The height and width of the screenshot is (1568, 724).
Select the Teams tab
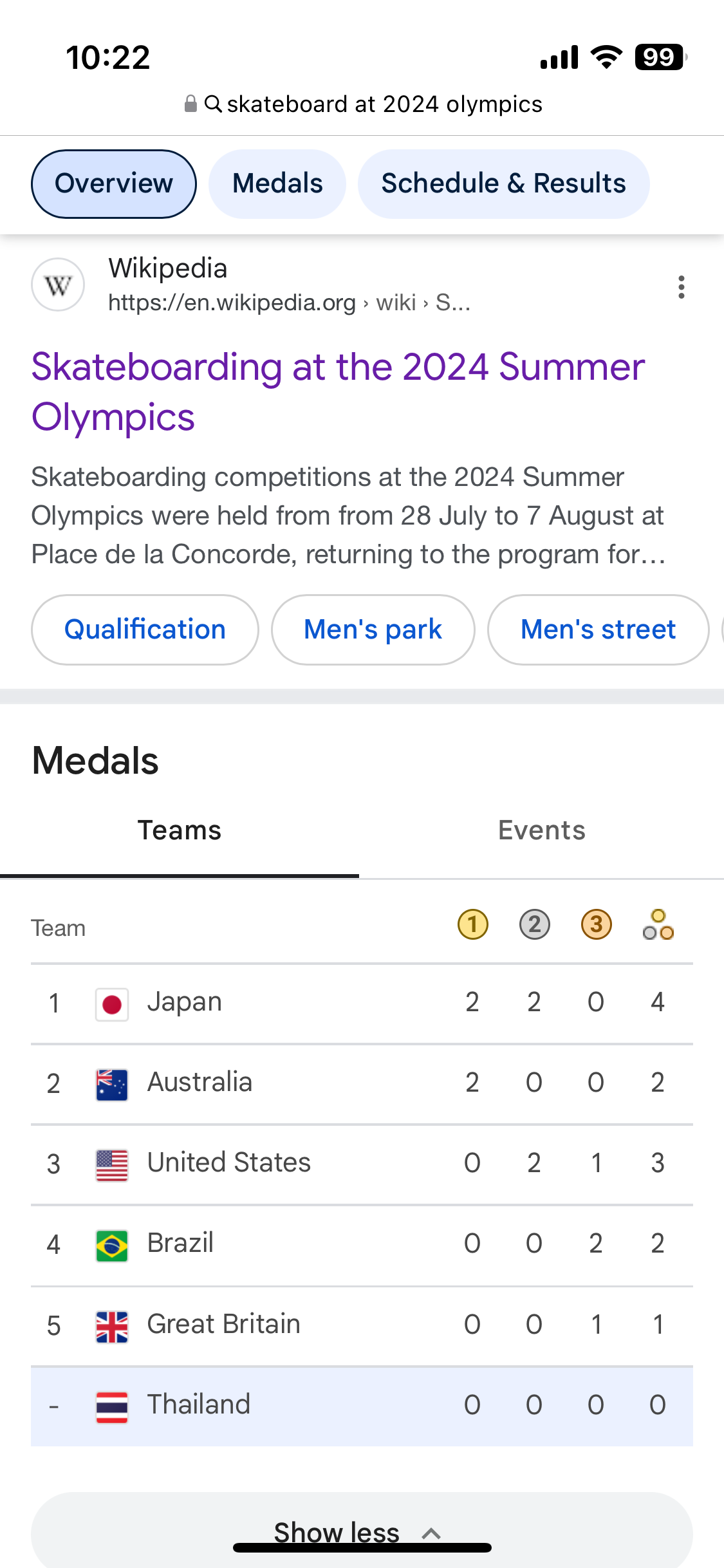pyautogui.click(x=180, y=830)
